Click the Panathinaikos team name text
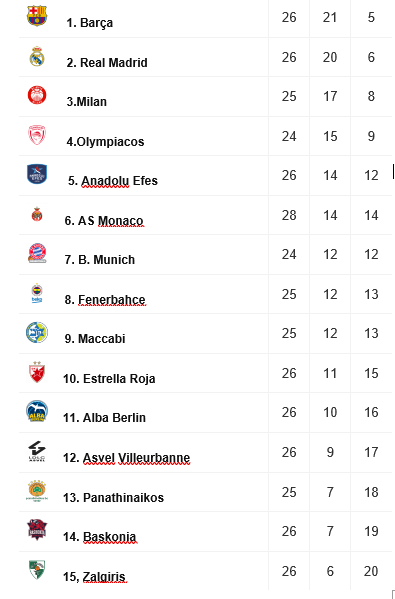The width and height of the screenshot is (395, 599). 113,497
